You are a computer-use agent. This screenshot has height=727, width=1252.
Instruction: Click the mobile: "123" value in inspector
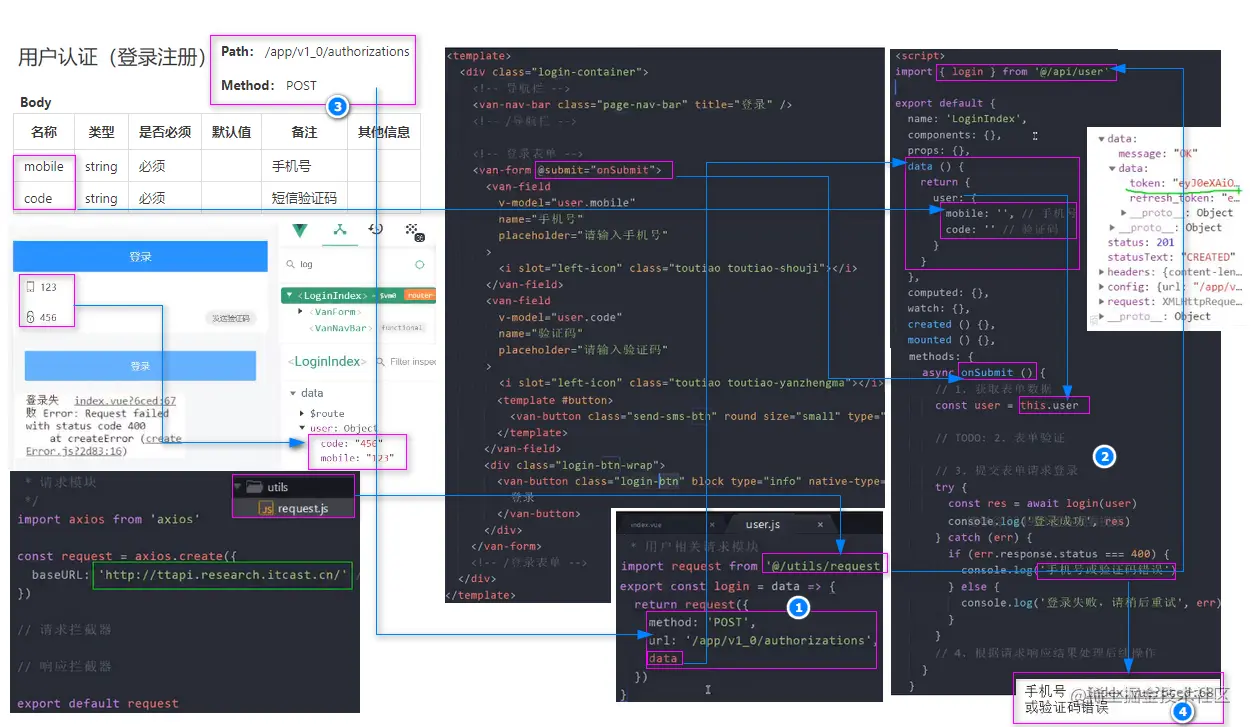(357, 458)
